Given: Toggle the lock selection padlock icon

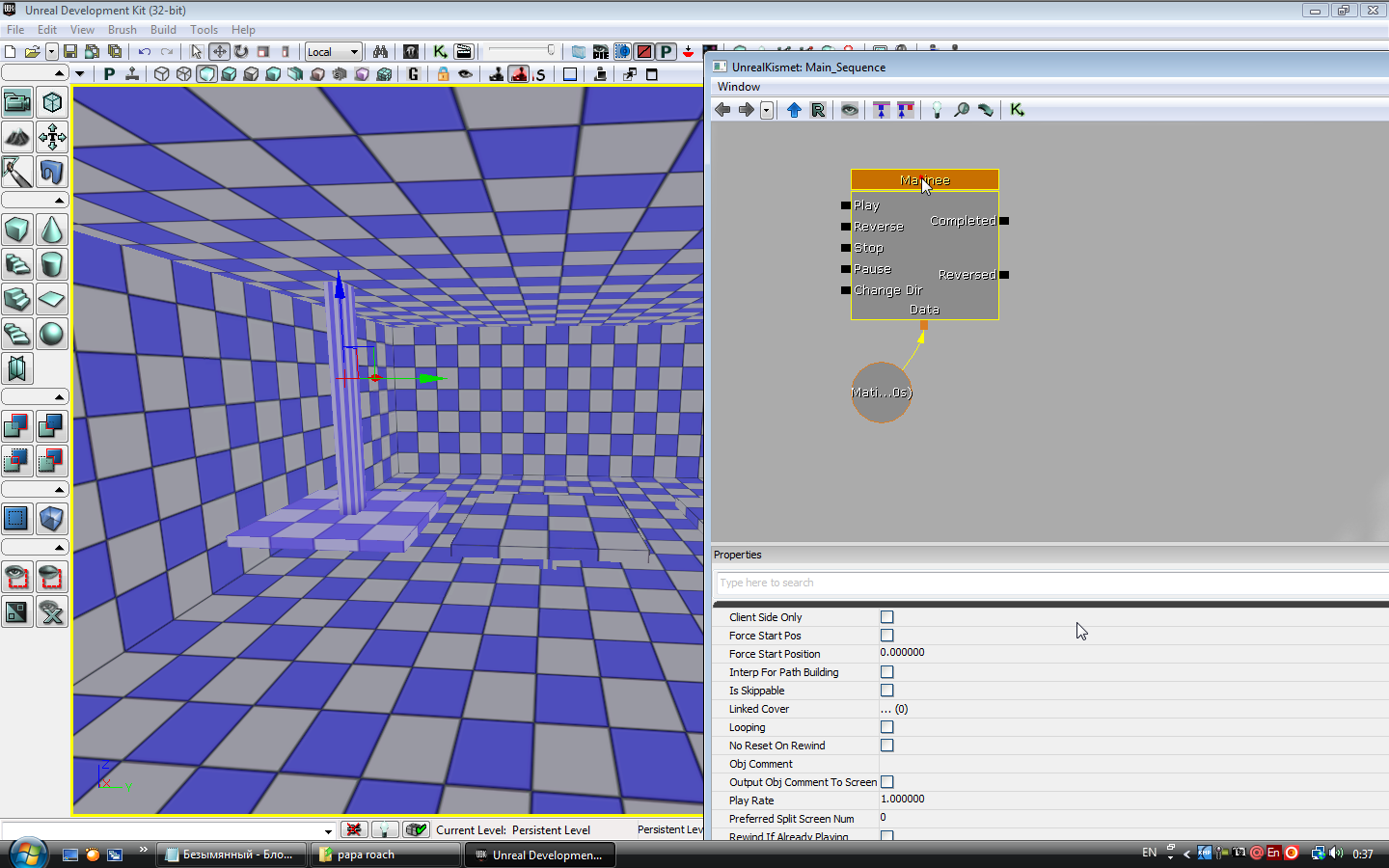Looking at the screenshot, I should pyautogui.click(x=443, y=74).
